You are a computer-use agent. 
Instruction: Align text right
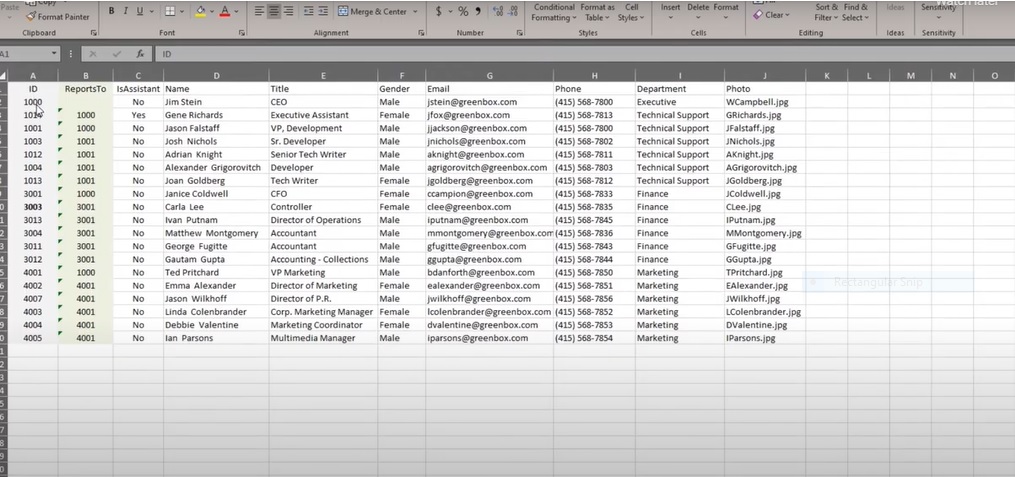288,11
